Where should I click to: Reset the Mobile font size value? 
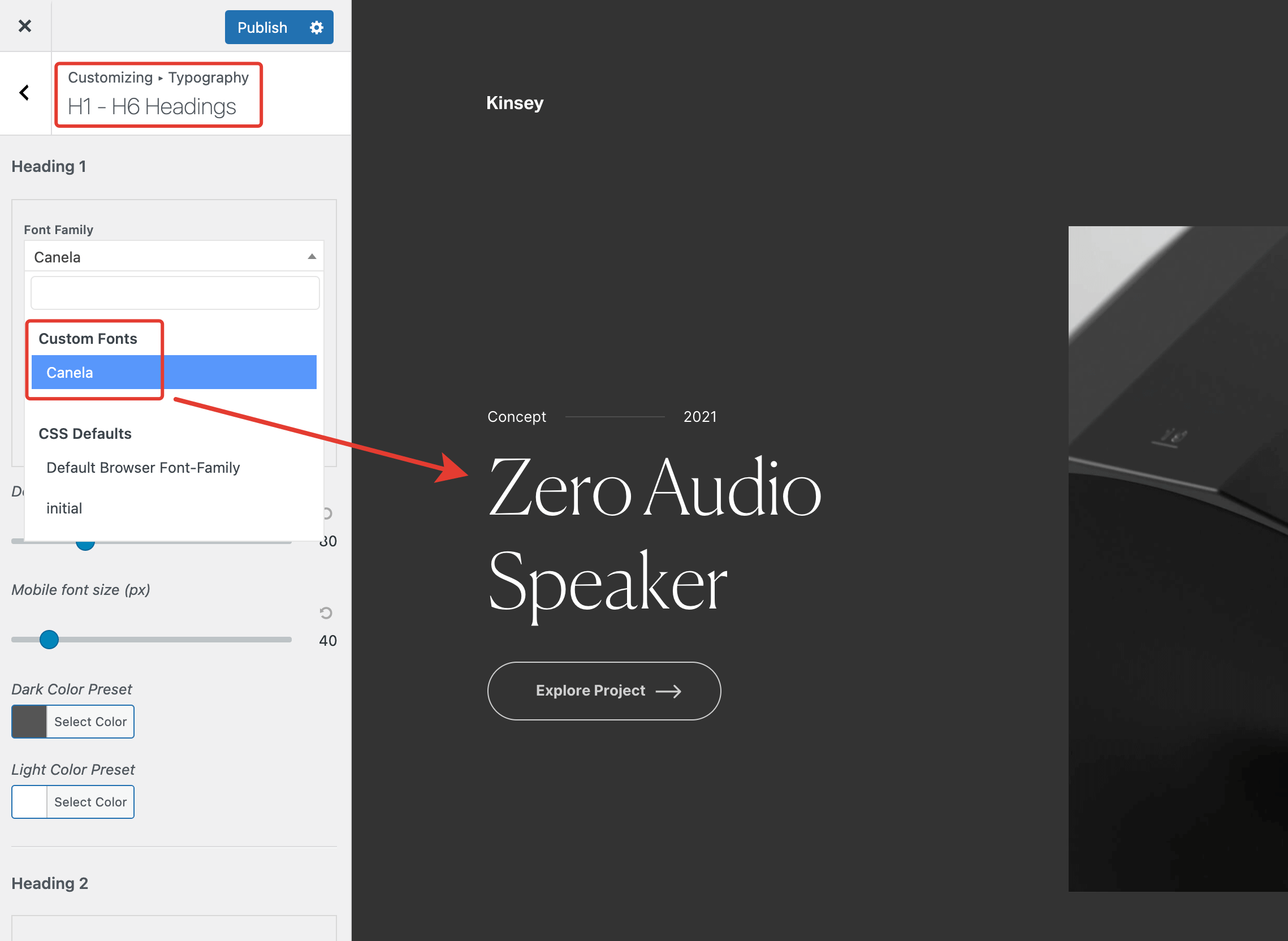[326, 613]
